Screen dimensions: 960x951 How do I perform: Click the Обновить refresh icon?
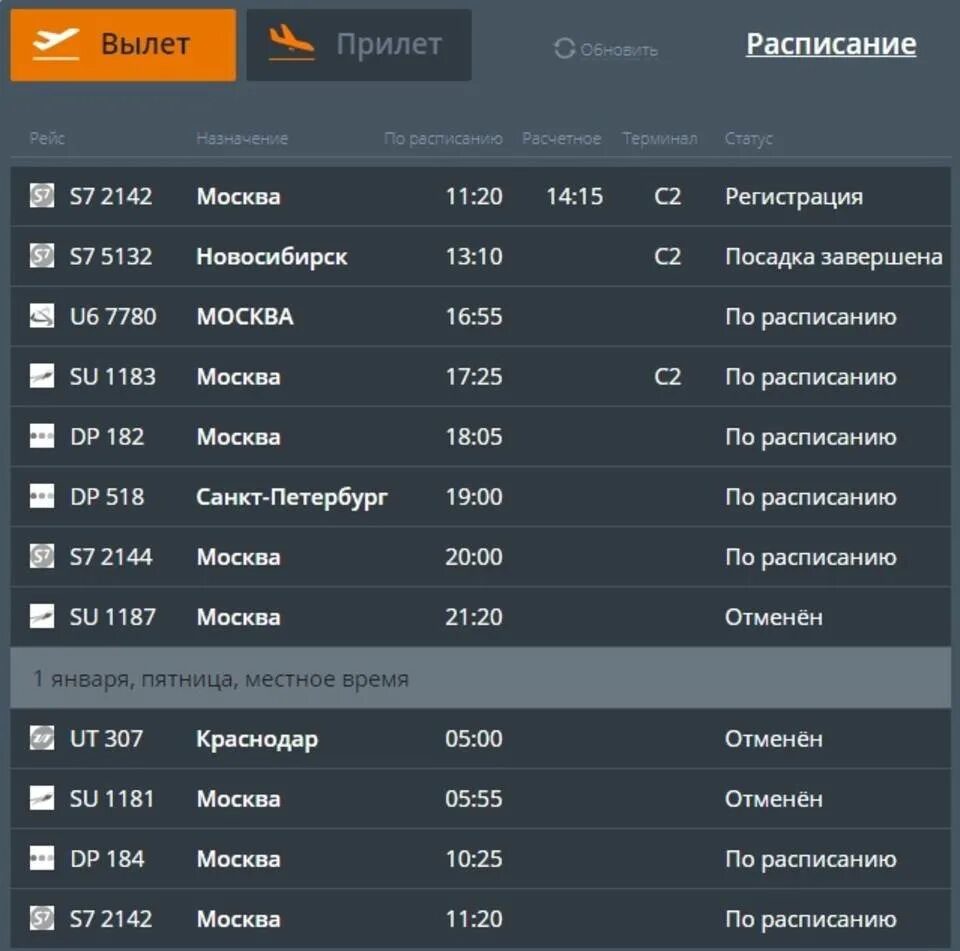point(564,49)
